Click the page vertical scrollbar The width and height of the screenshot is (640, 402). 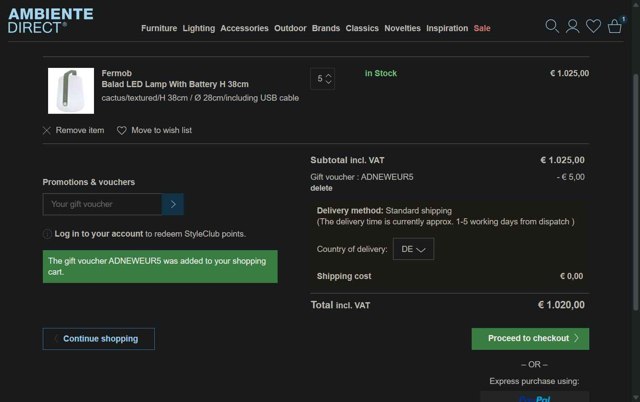[636, 192]
